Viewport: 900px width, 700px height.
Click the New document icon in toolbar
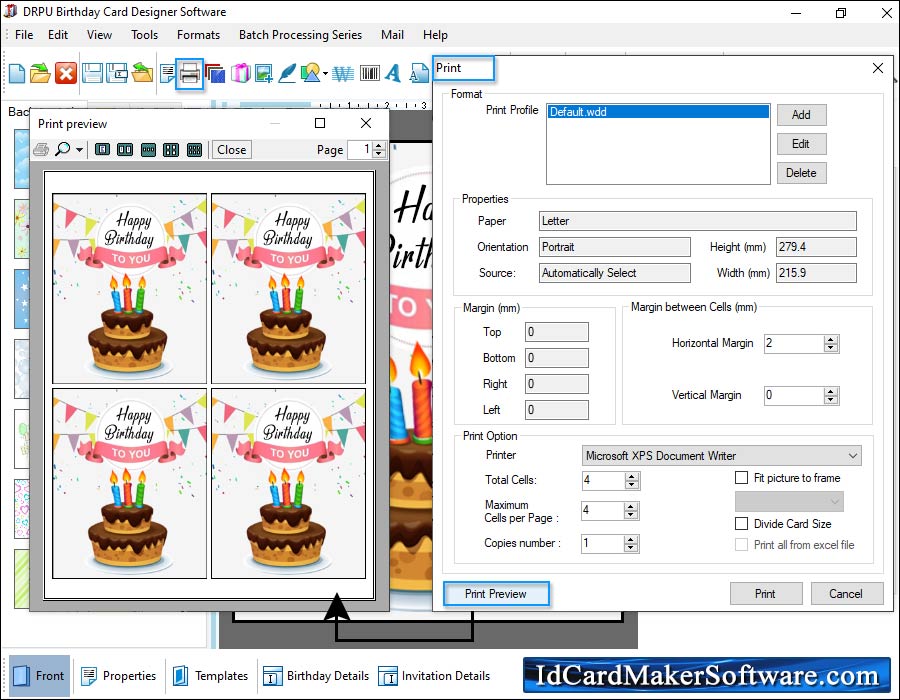[x=17, y=73]
